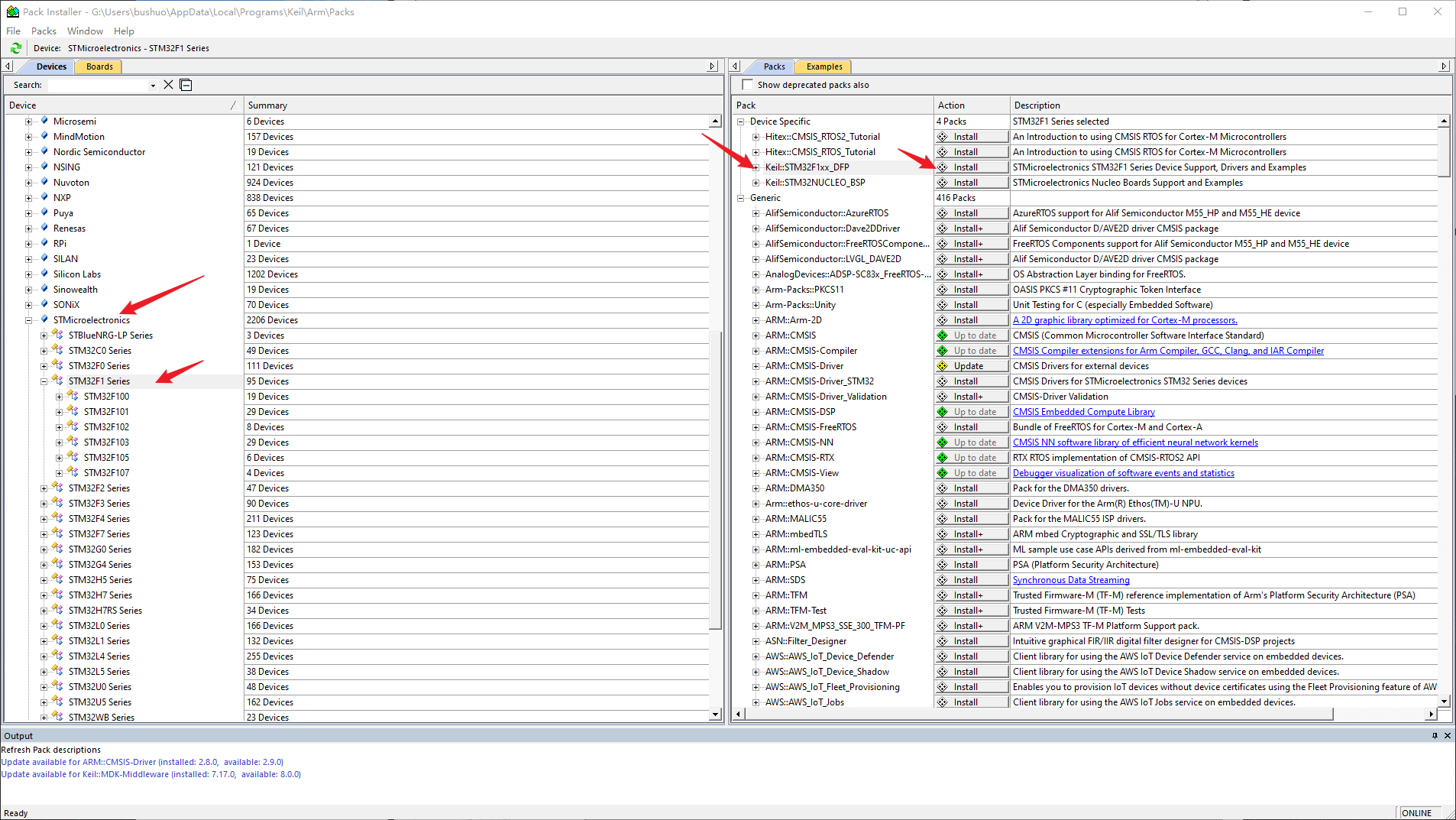Viewport: 1456px width, 820px height.
Task: Click the Microsemi vendor icon
Action: (44, 121)
